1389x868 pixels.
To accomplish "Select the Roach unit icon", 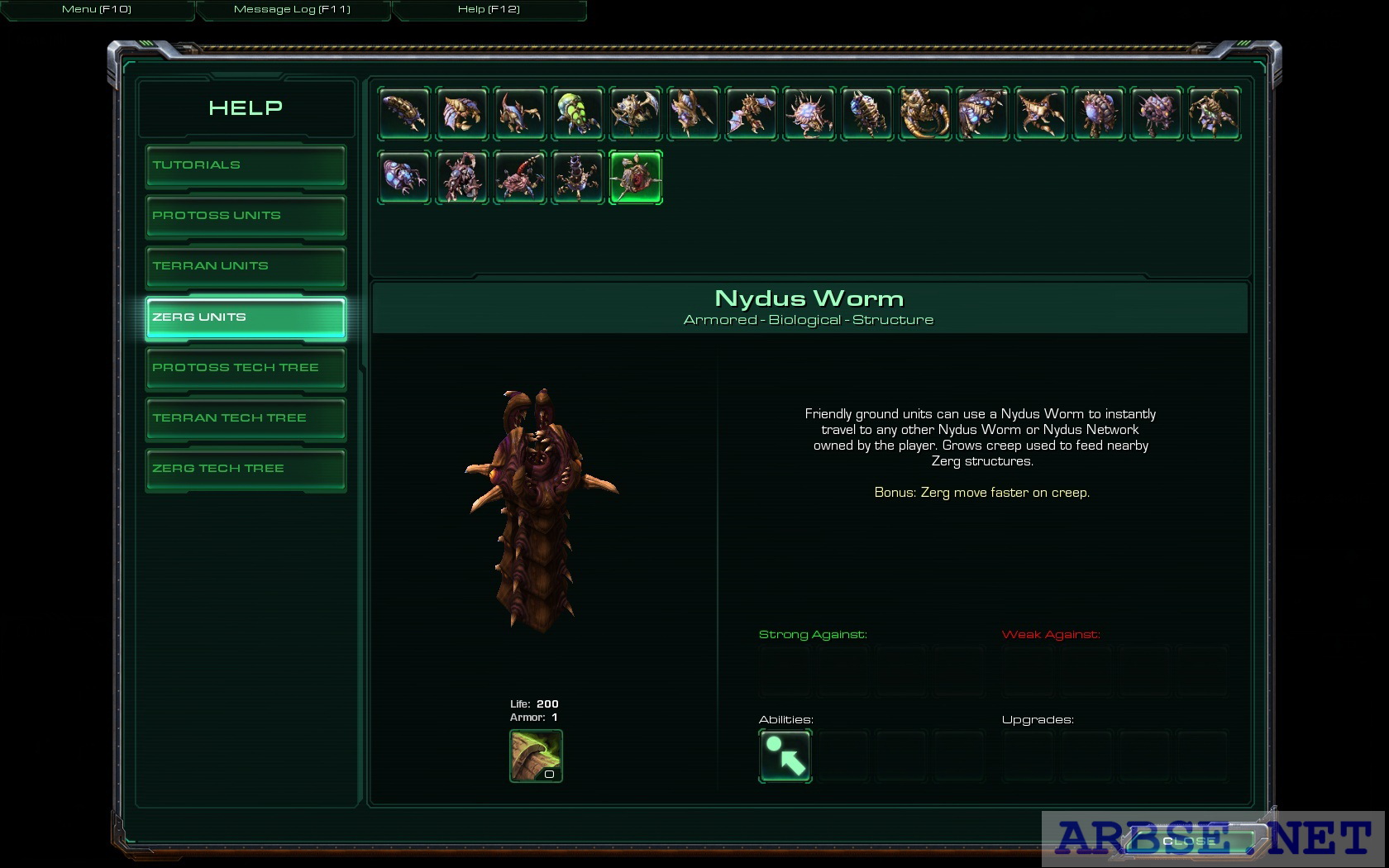I will click(x=636, y=113).
